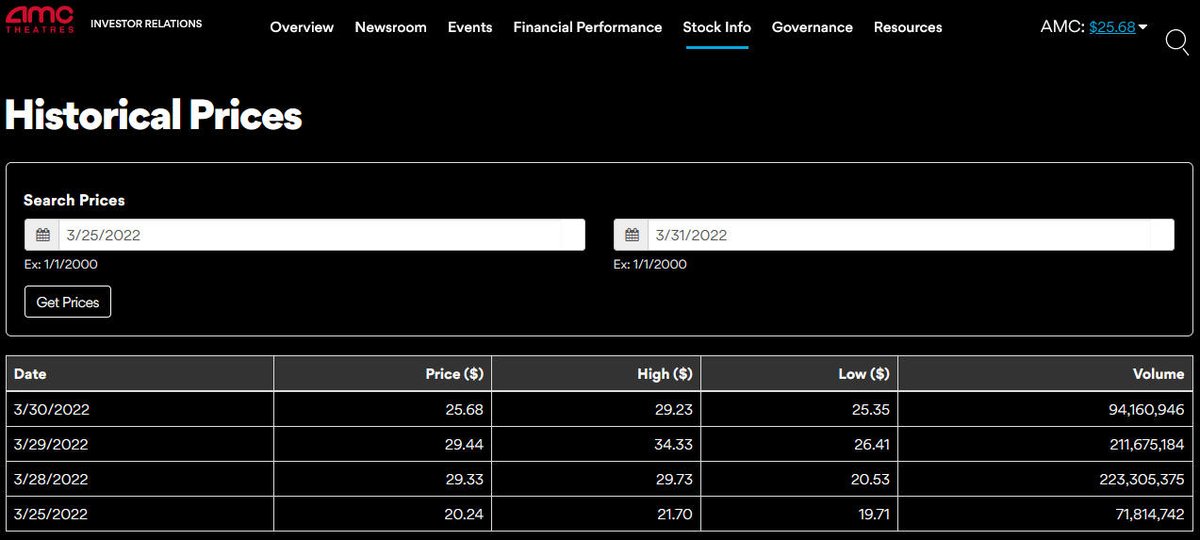Click the Date column header
Image resolution: width=1200 pixels, height=540 pixels.
[140, 374]
